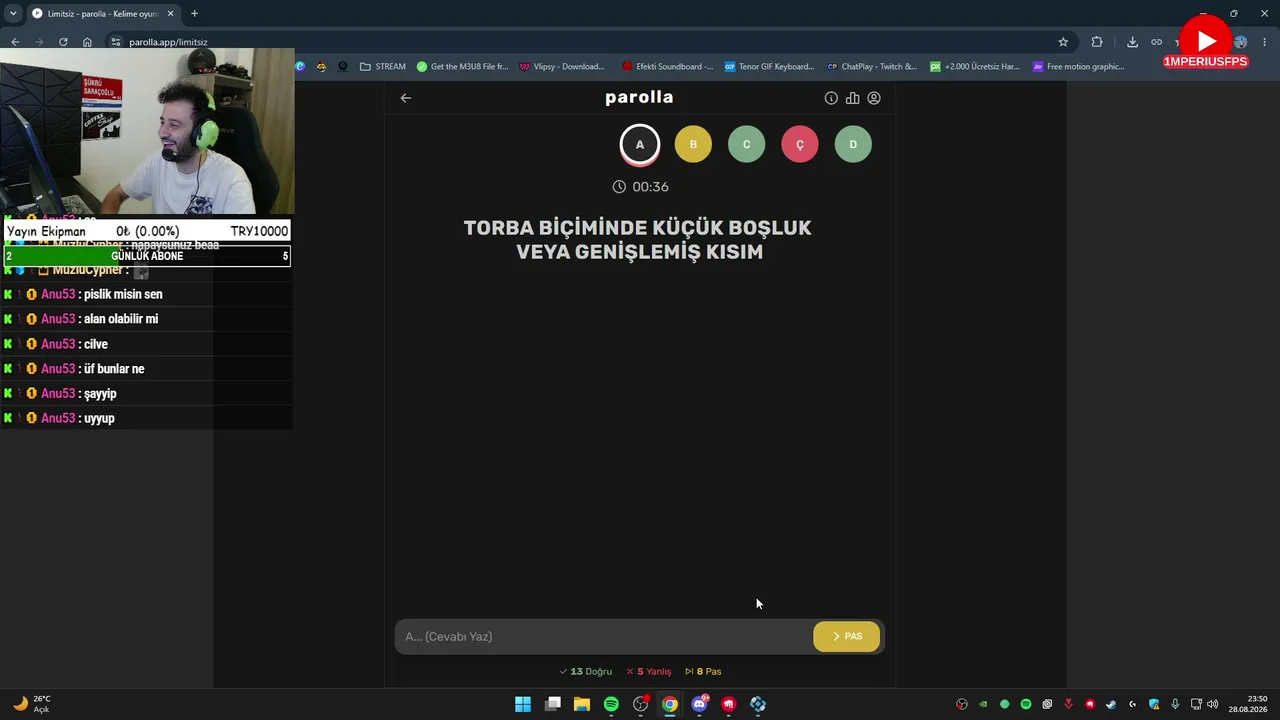Open the ChatPlay - Twitch bookmark

pyautogui.click(x=872, y=67)
